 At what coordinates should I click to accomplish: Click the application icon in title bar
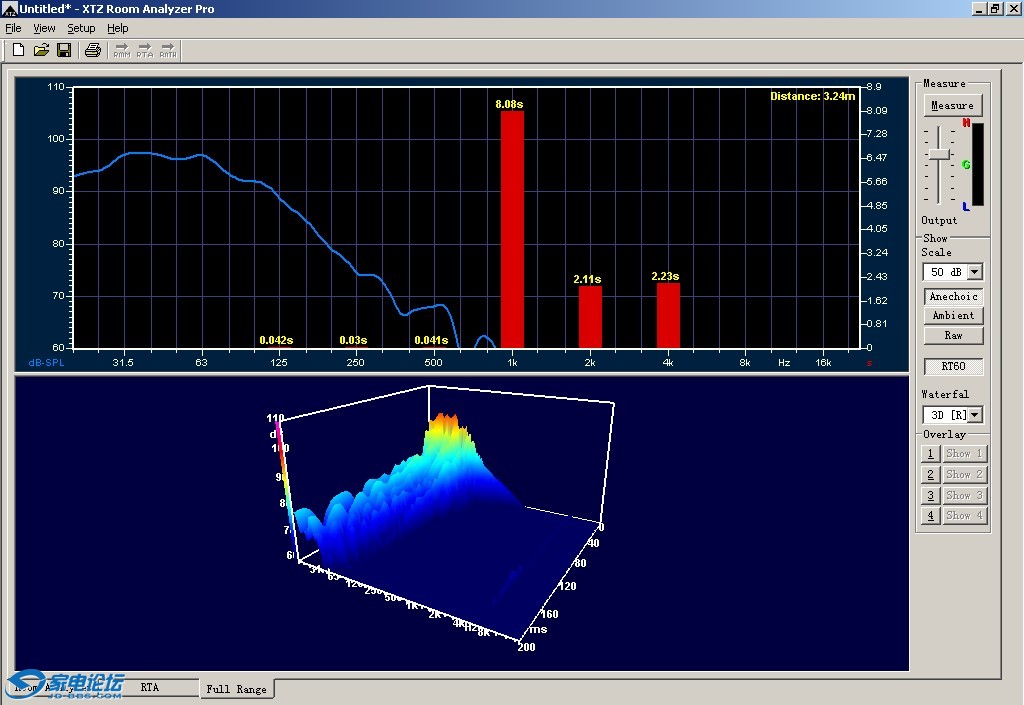[9, 8]
